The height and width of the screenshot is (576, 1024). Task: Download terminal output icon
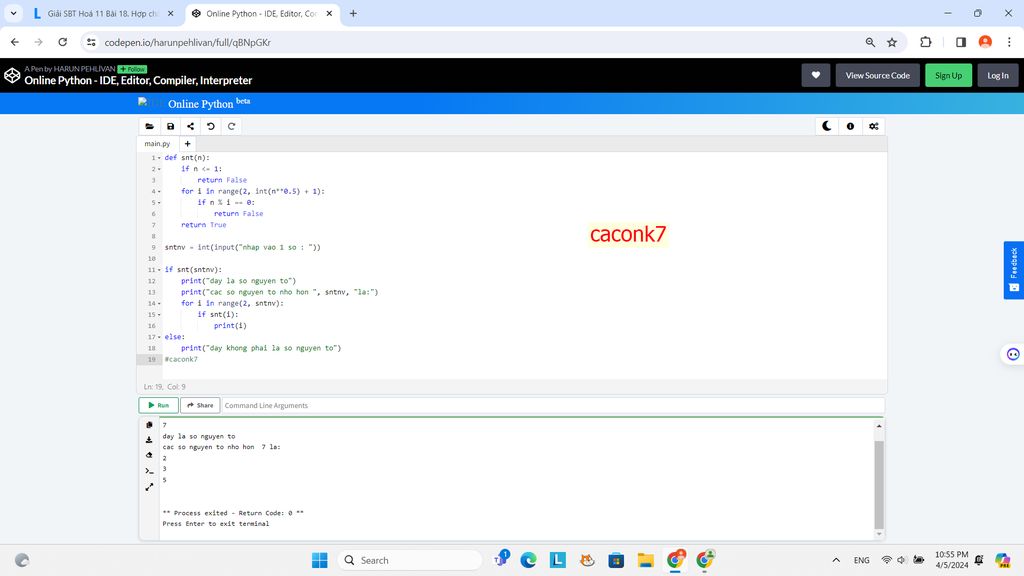(x=149, y=440)
